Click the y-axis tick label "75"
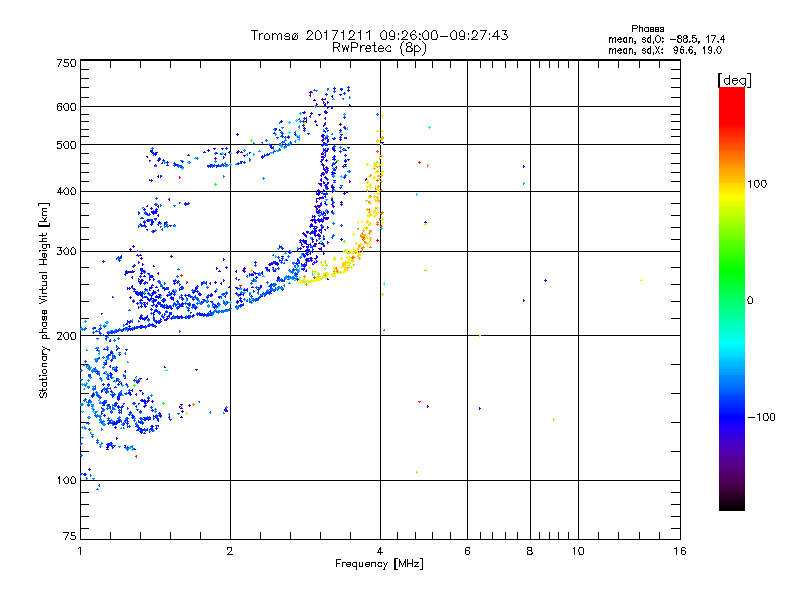The width and height of the screenshot is (800, 600). point(70,536)
